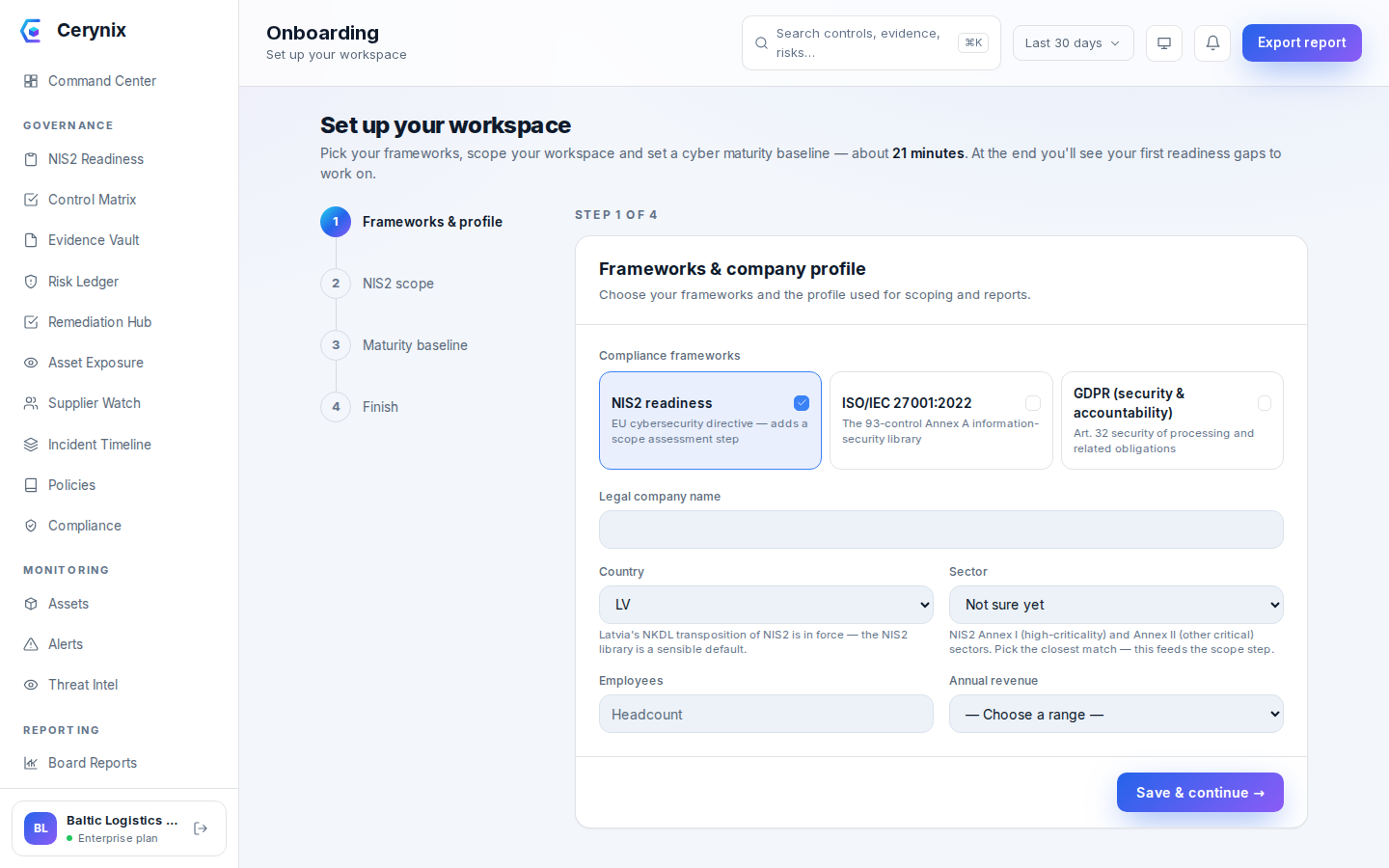Click the BL account avatar
Screen dimensions: 1389x868
tap(41, 828)
